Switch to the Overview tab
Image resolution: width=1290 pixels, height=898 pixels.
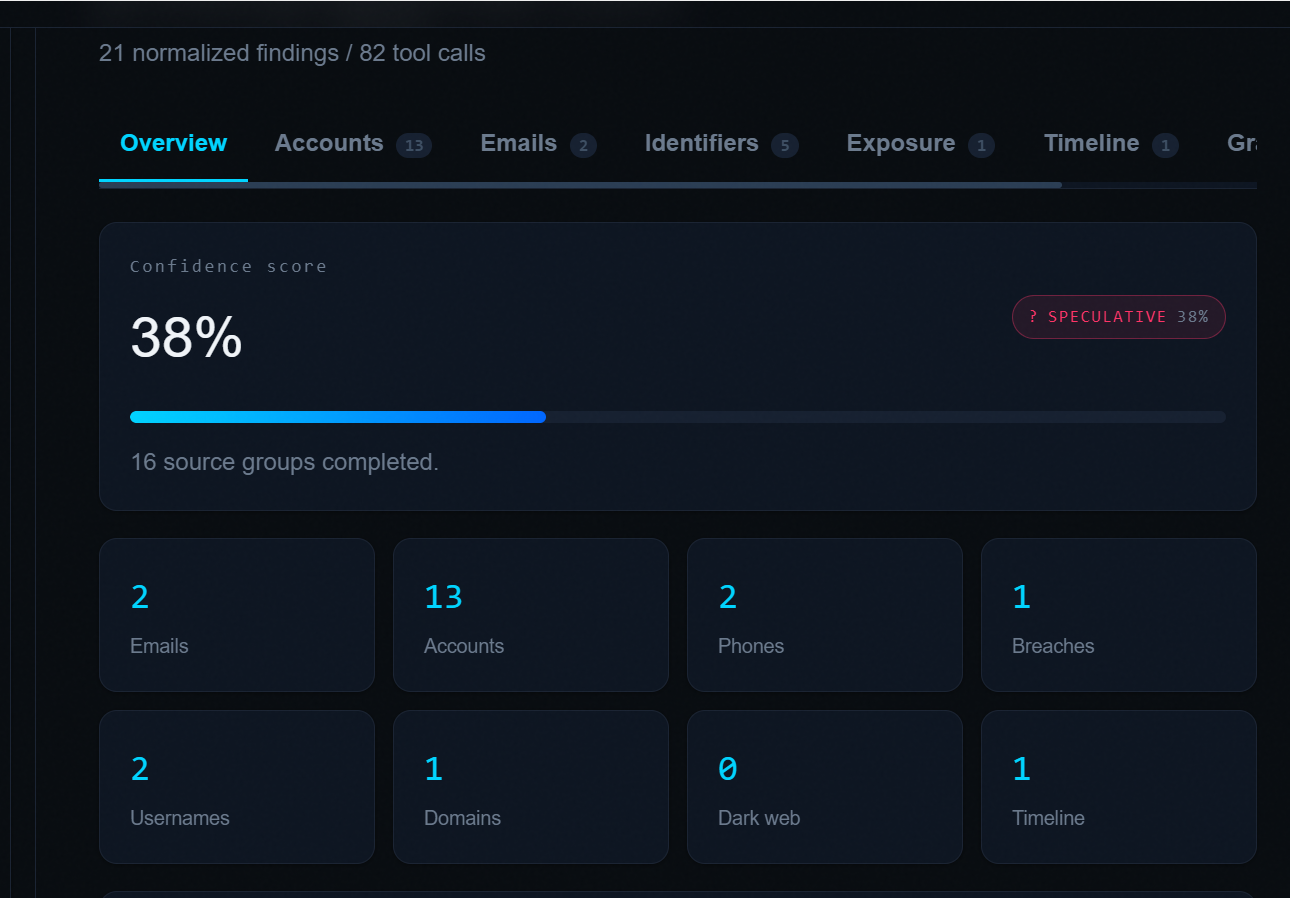[x=173, y=144]
